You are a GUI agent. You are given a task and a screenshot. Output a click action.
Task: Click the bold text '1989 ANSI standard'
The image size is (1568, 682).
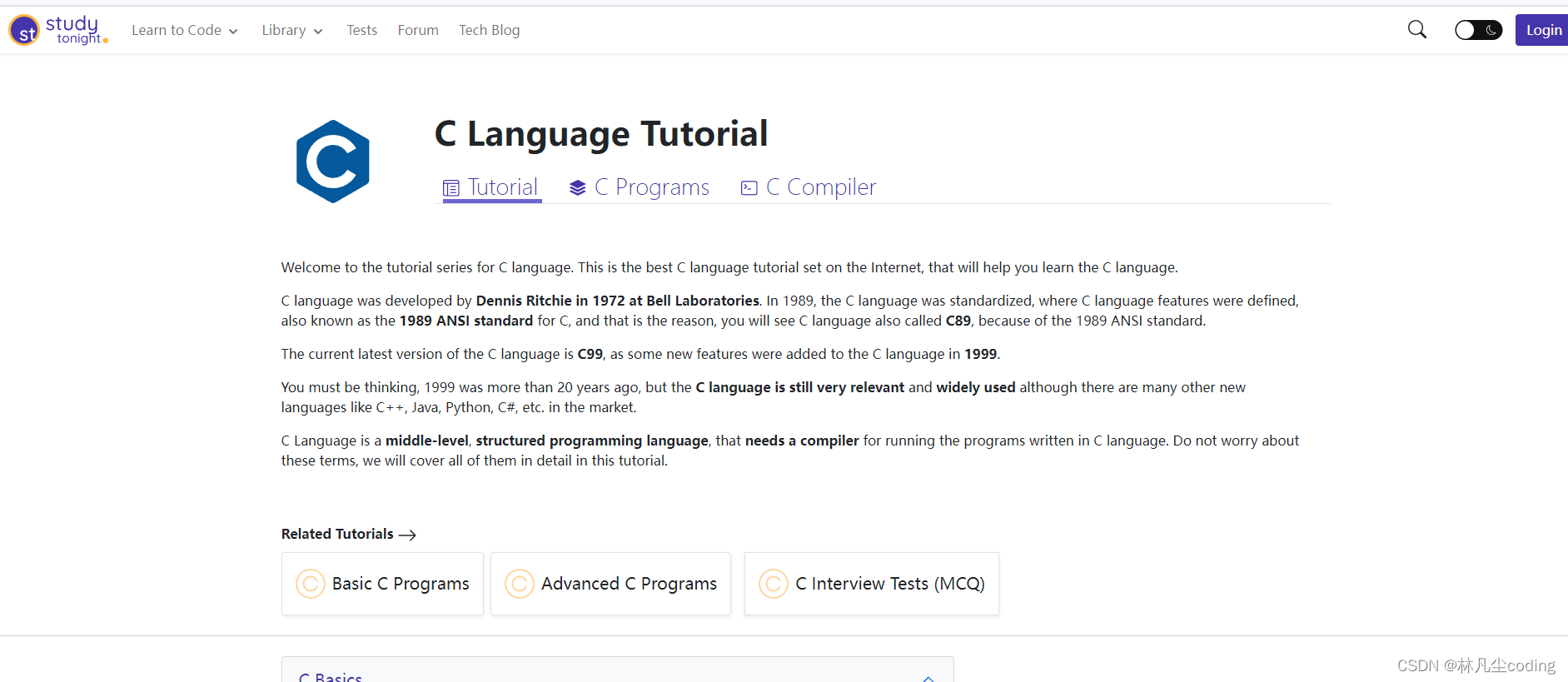[x=466, y=321]
